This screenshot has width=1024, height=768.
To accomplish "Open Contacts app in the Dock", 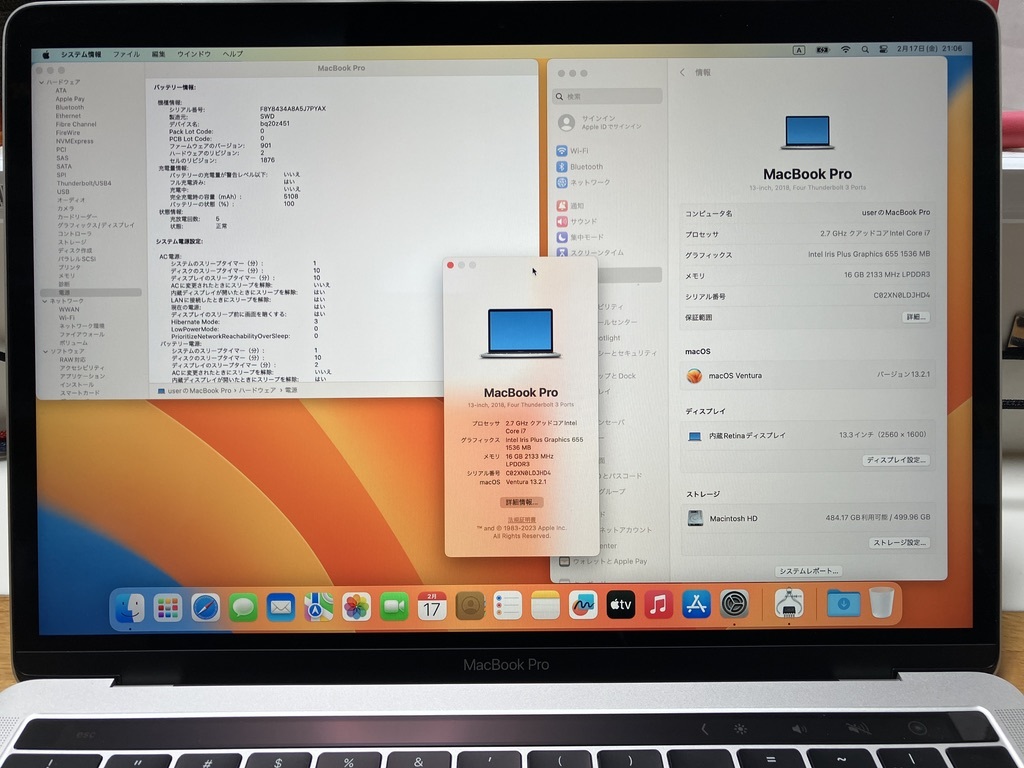I will coord(470,607).
